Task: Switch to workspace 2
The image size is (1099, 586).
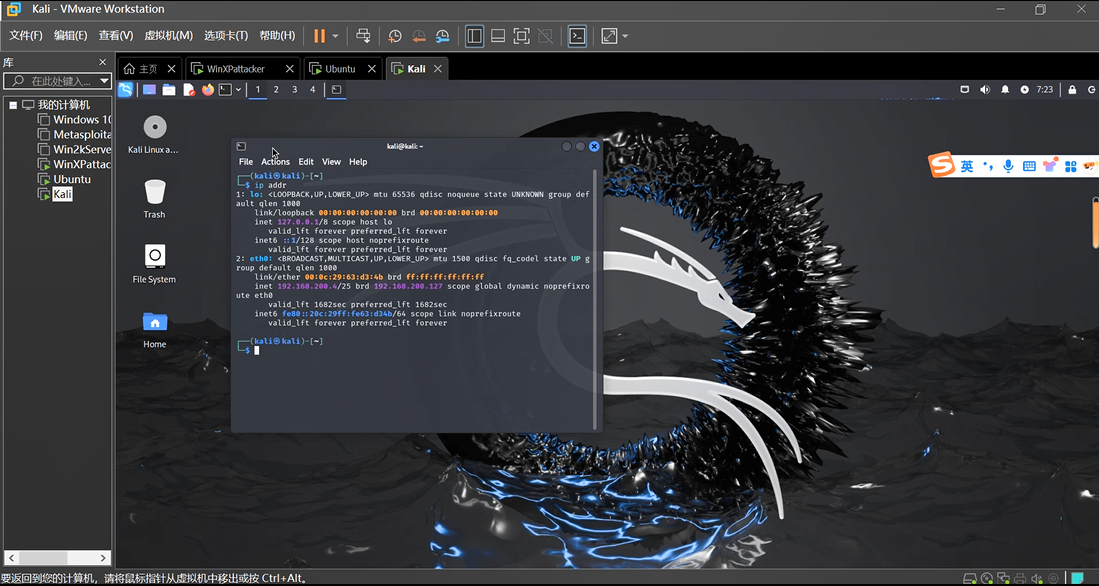Action: point(276,89)
